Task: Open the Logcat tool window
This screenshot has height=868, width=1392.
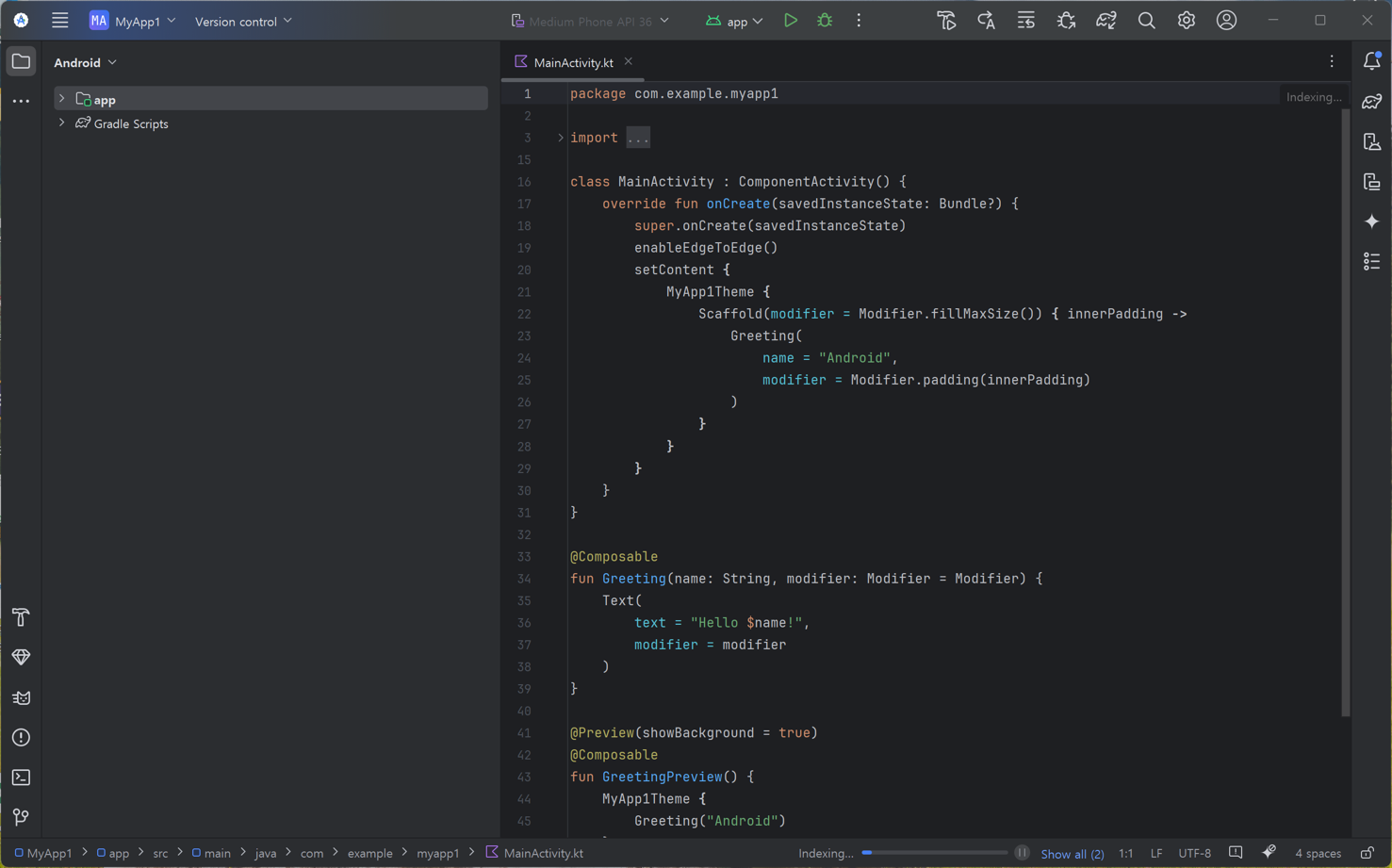Action: pos(21,697)
